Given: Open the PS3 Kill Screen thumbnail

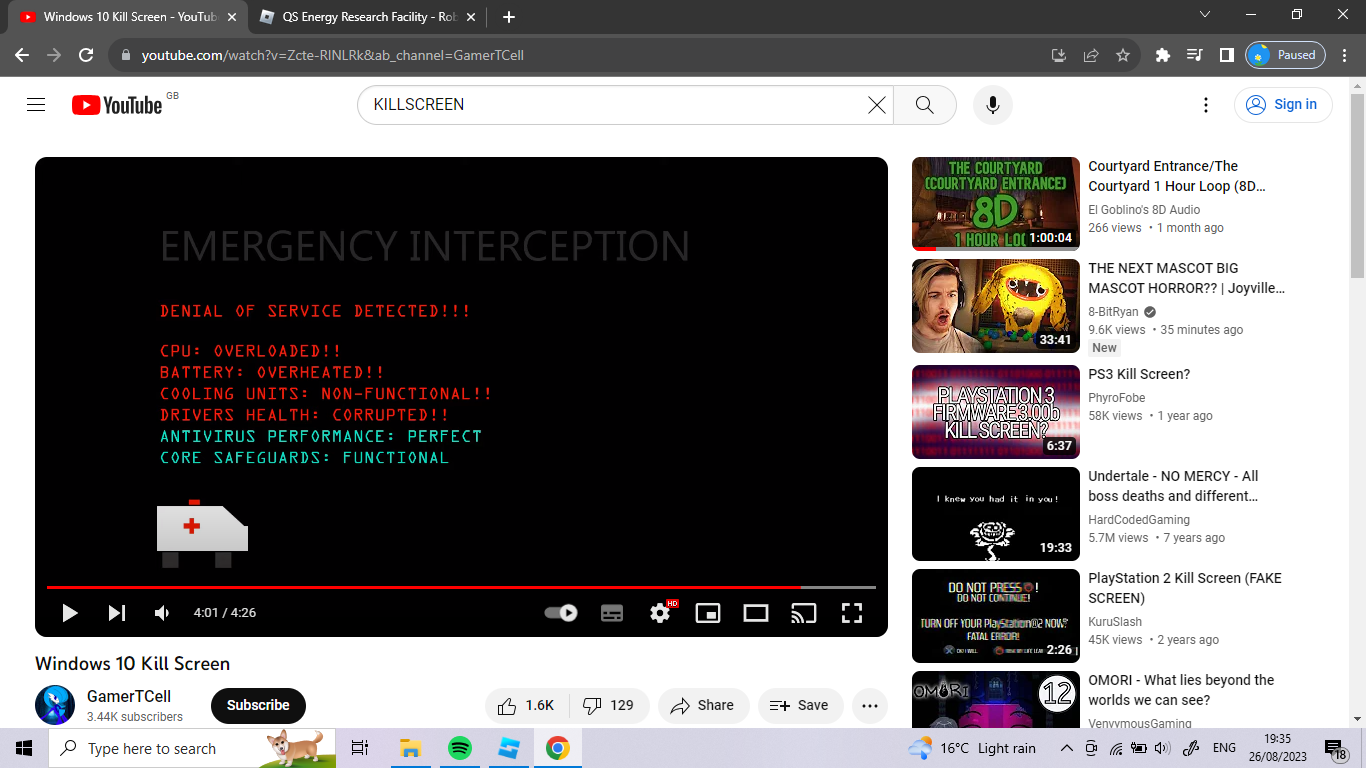Looking at the screenshot, I should 996,412.
